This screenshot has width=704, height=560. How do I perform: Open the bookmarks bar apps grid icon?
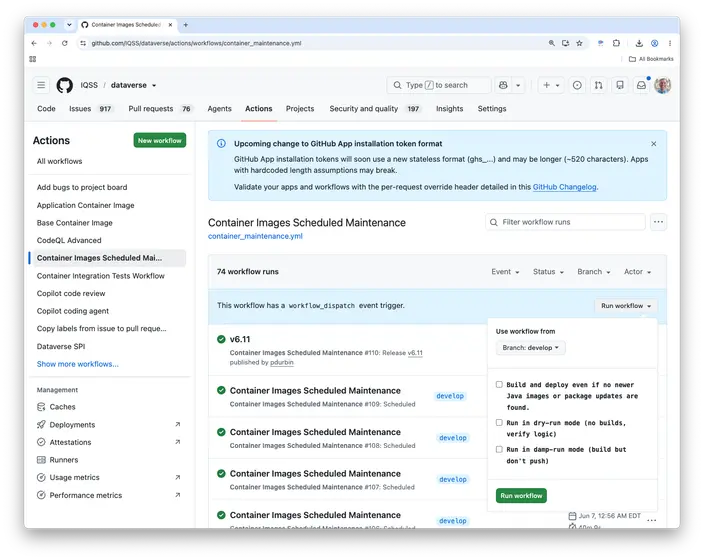pyautogui.click(x=33, y=59)
